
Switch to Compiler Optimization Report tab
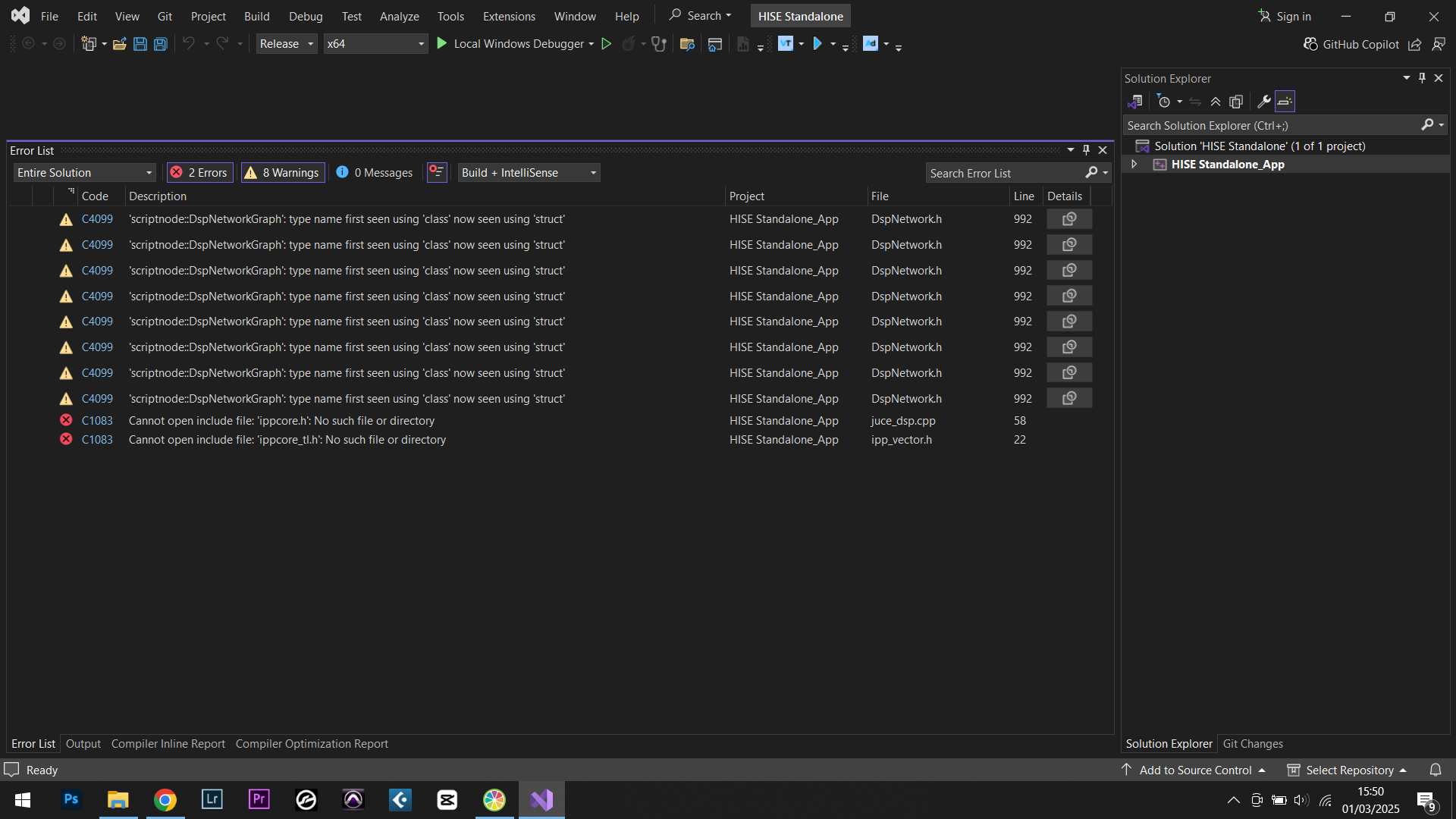pos(312,744)
